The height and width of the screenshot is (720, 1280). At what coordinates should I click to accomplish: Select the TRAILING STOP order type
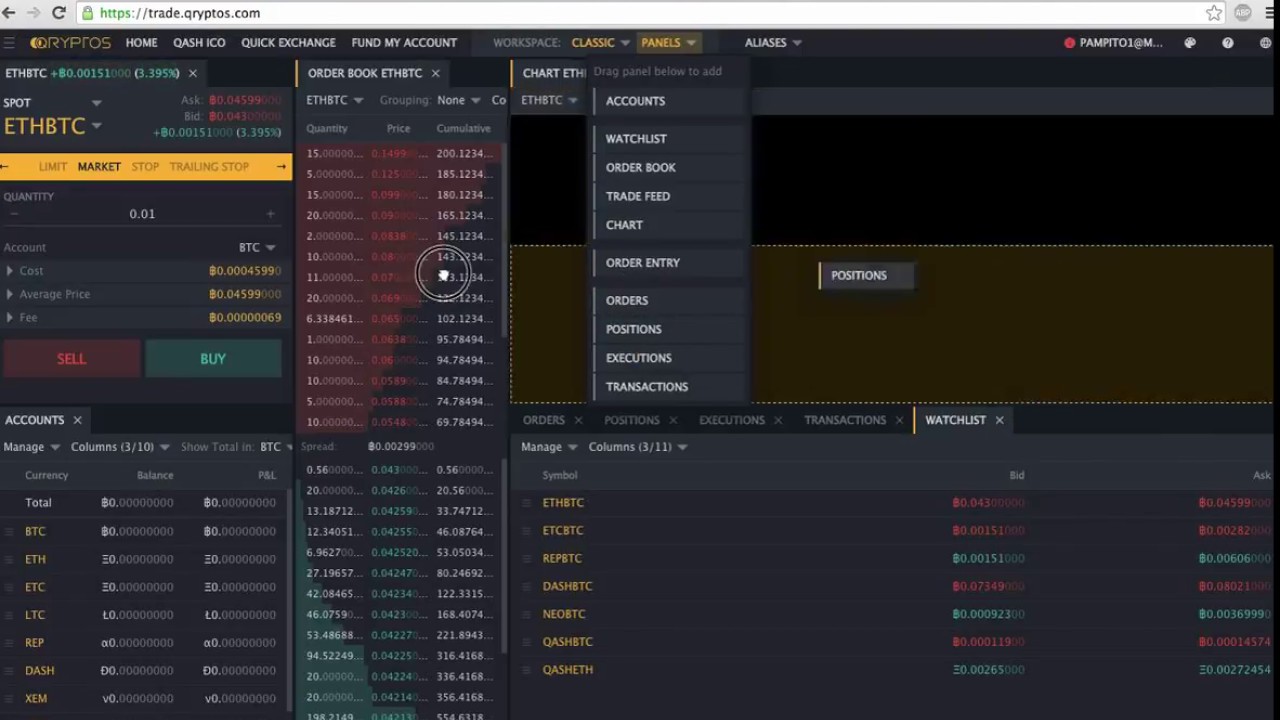pyautogui.click(x=209, y=167)
